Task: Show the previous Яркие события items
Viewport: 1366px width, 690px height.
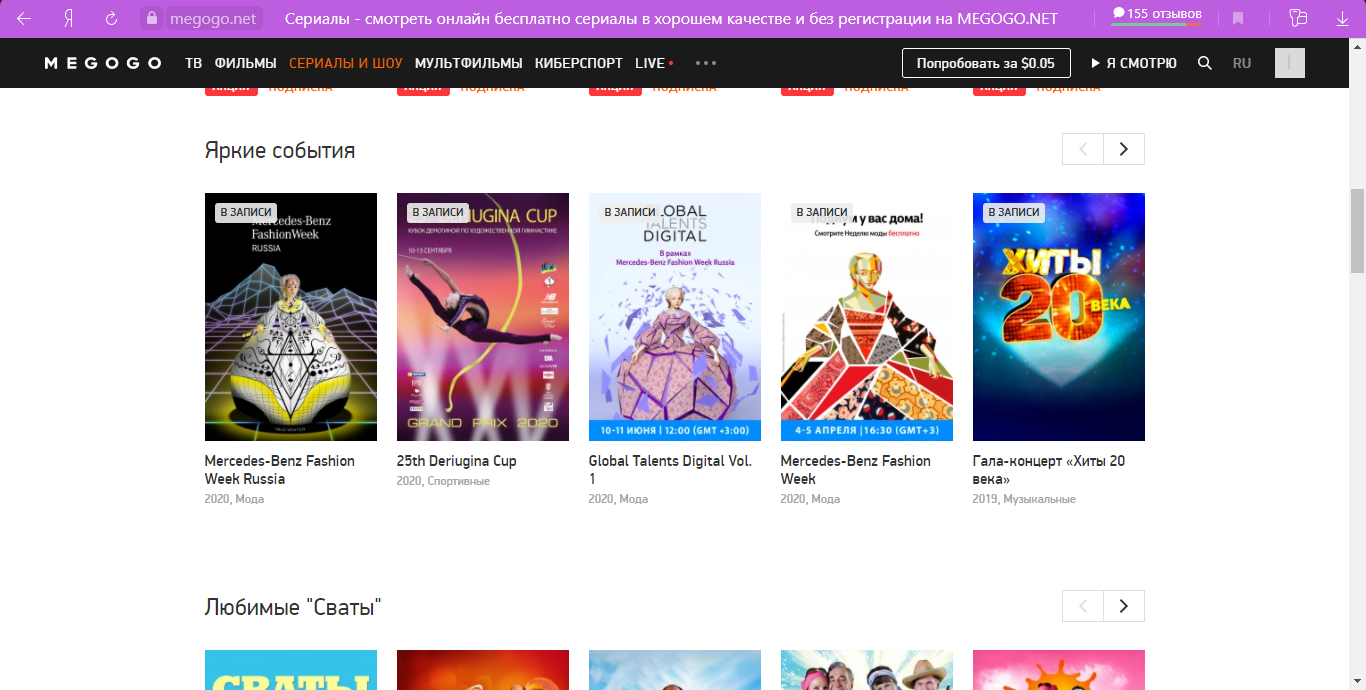Action: [x=1083, y=149]
